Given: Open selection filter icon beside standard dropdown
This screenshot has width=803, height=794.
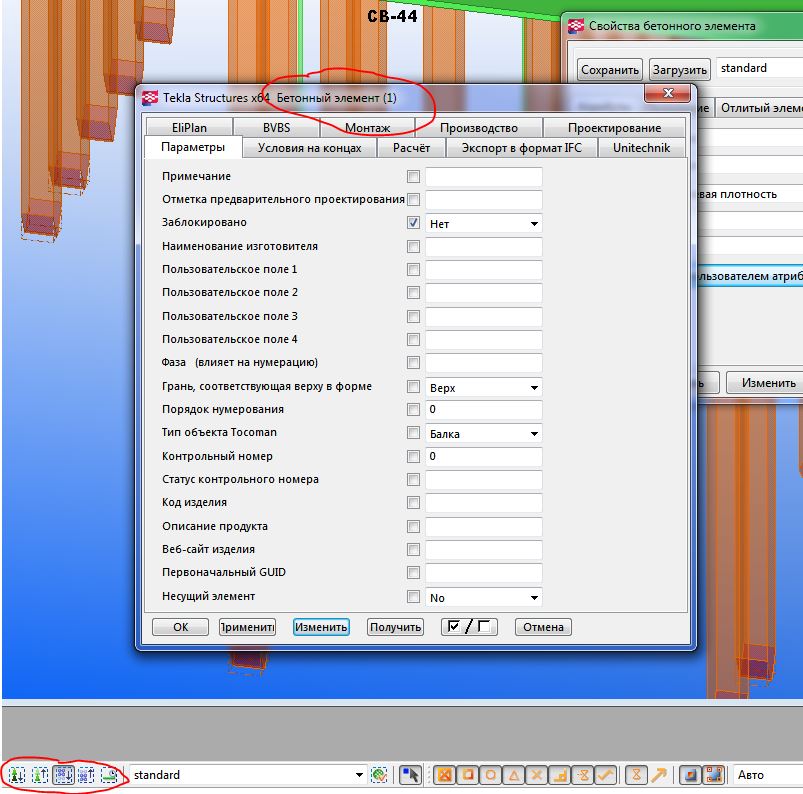Looking at the screenshot, I should (x=379, y=775).
